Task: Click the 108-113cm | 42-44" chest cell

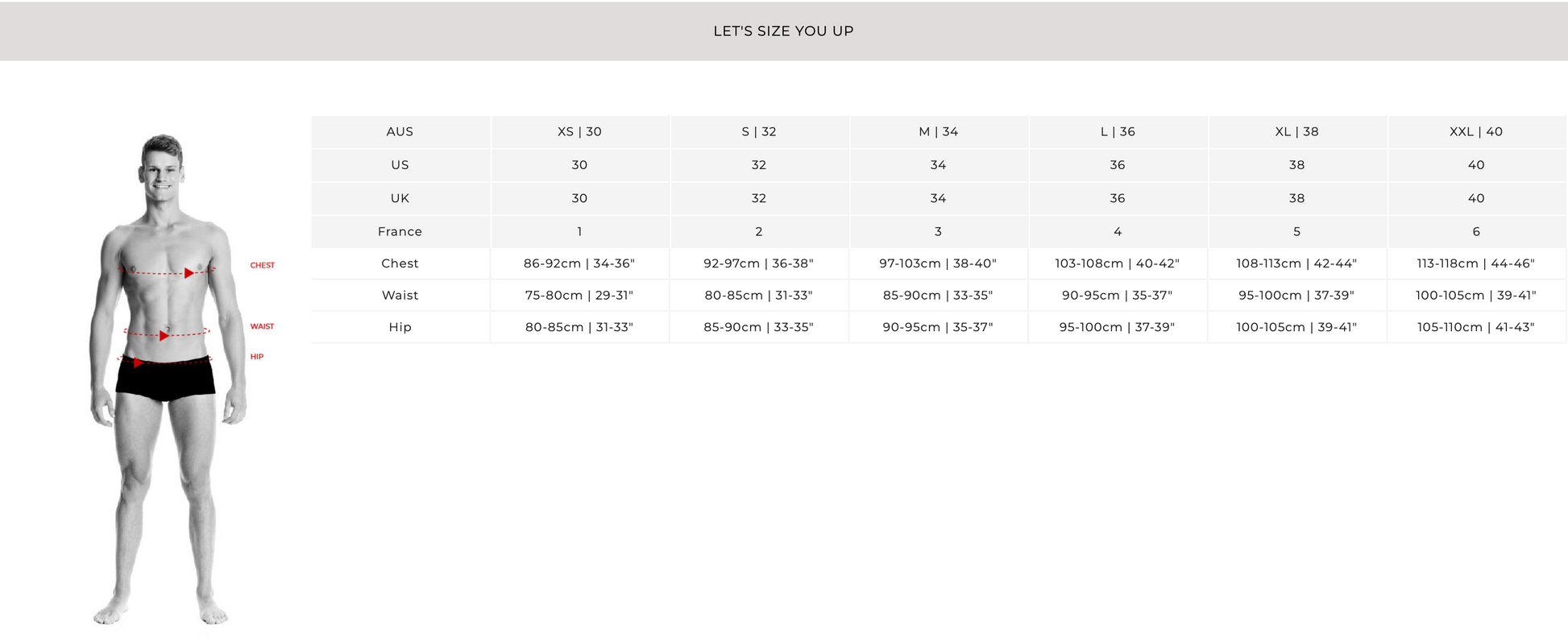Action: (x=1296, y=263)
